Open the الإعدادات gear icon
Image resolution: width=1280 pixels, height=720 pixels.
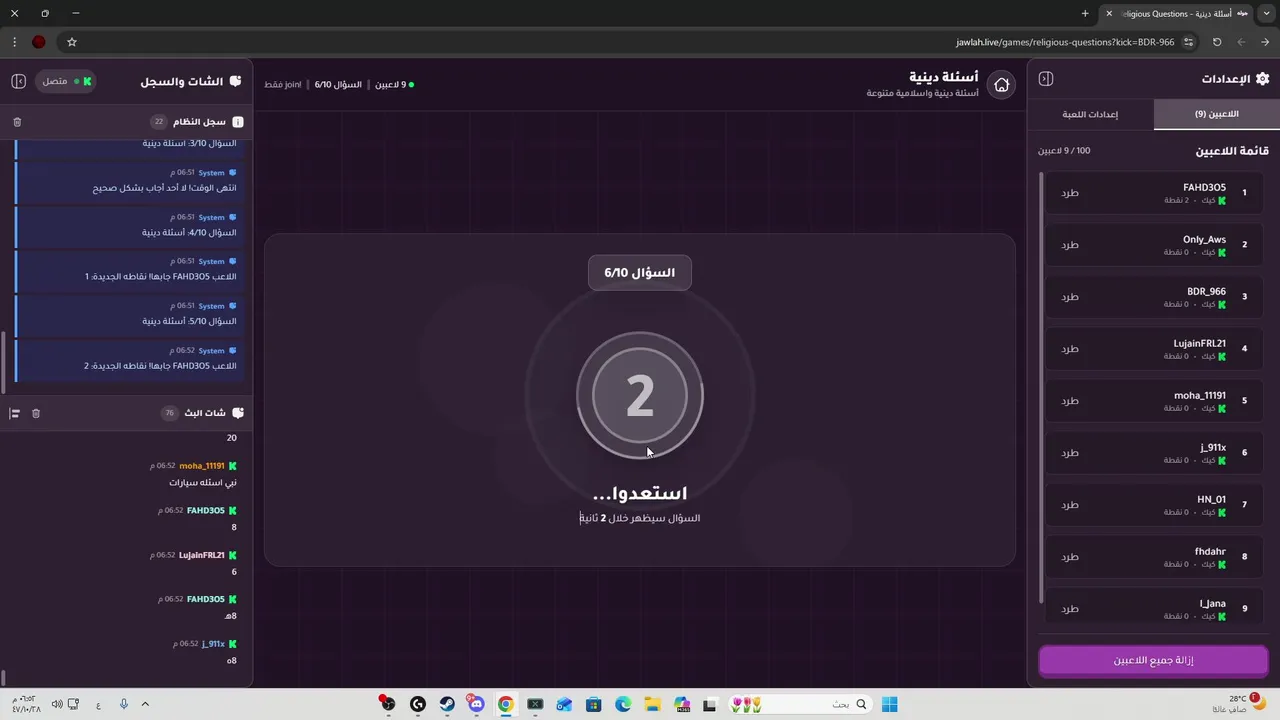[x=1262, y=79]
